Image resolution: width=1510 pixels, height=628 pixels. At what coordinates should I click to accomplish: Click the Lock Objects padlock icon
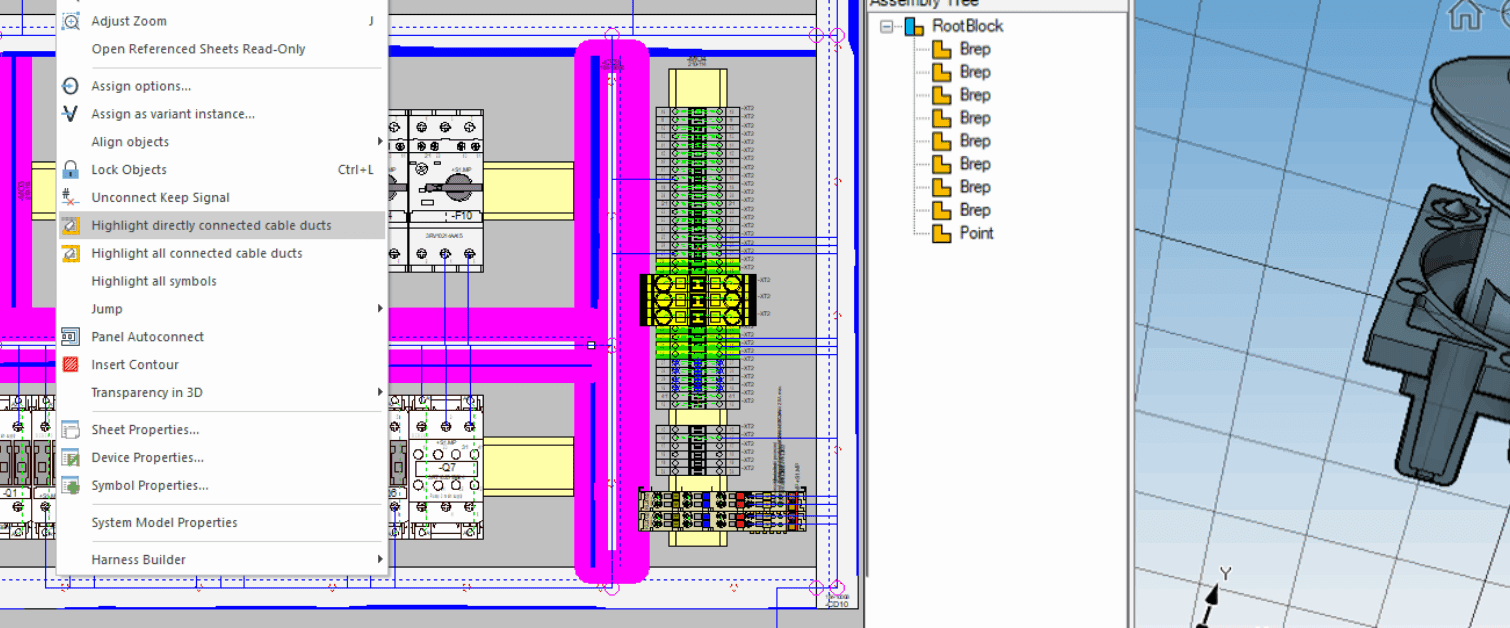[70, 169]
